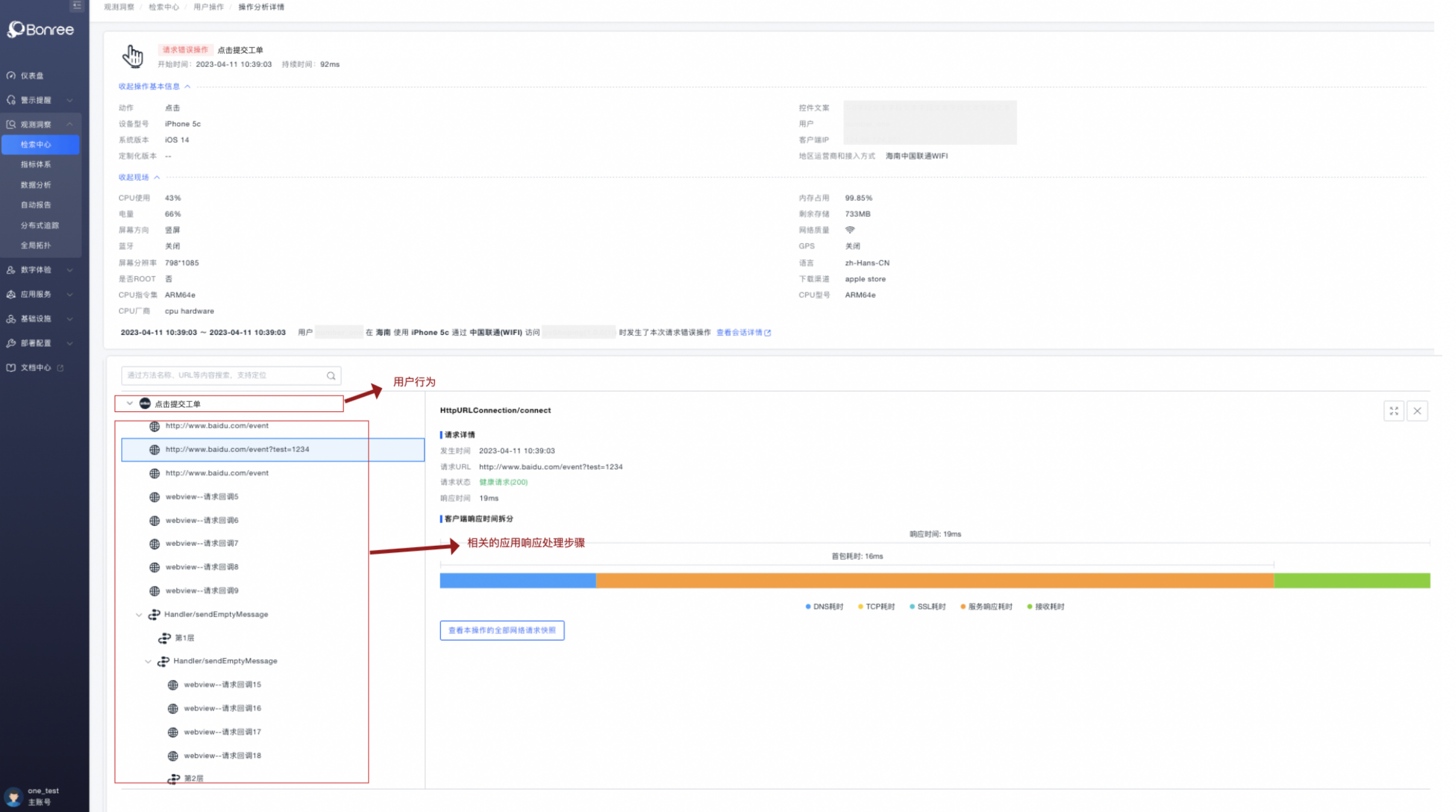Collapse the 点击提交工单 tree node
The image size is (1456, 812).
(x=129, y=404)
